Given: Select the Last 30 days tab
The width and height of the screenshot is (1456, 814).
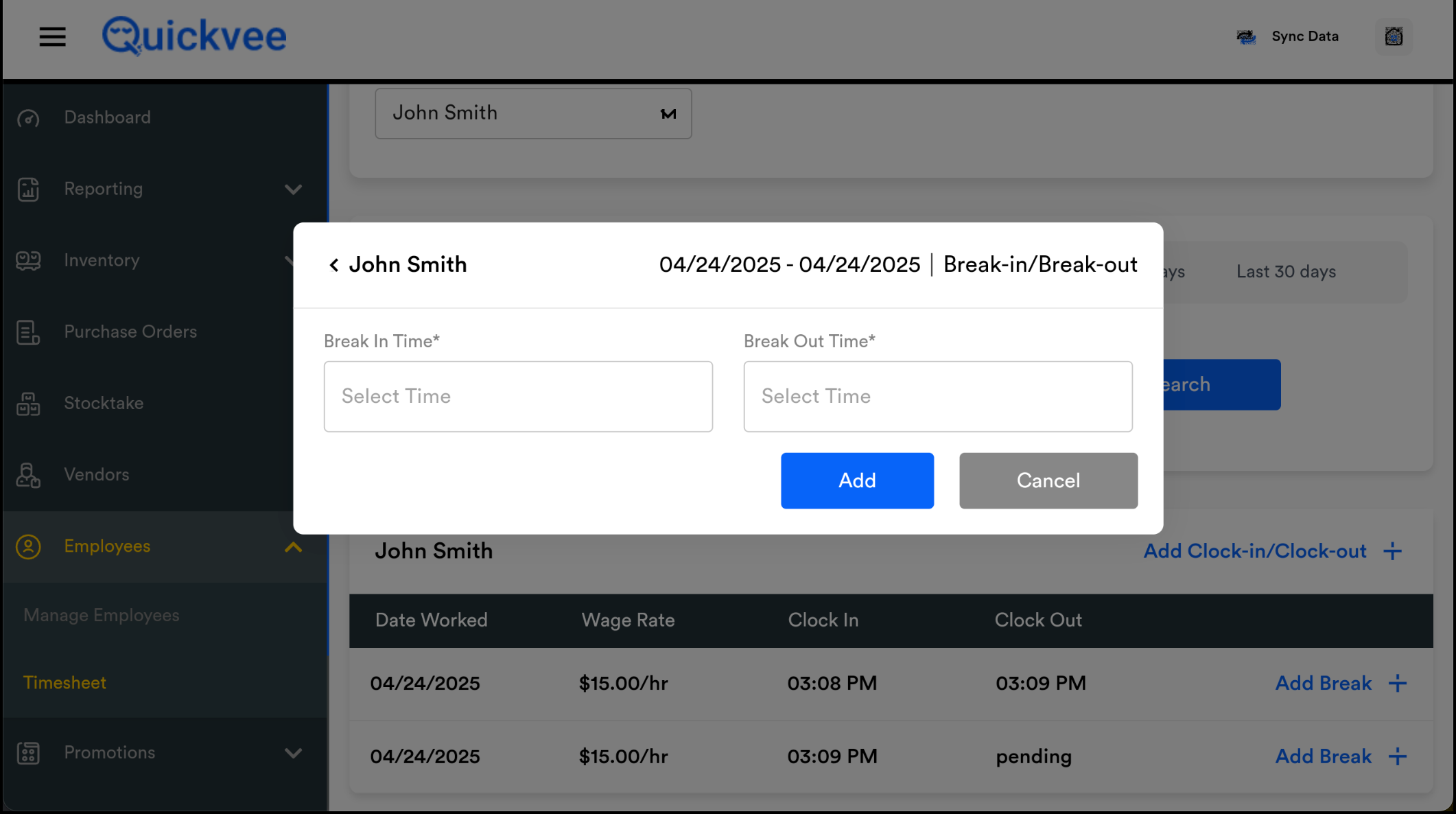Looking at the screenshot, I should pos(1286,272).
